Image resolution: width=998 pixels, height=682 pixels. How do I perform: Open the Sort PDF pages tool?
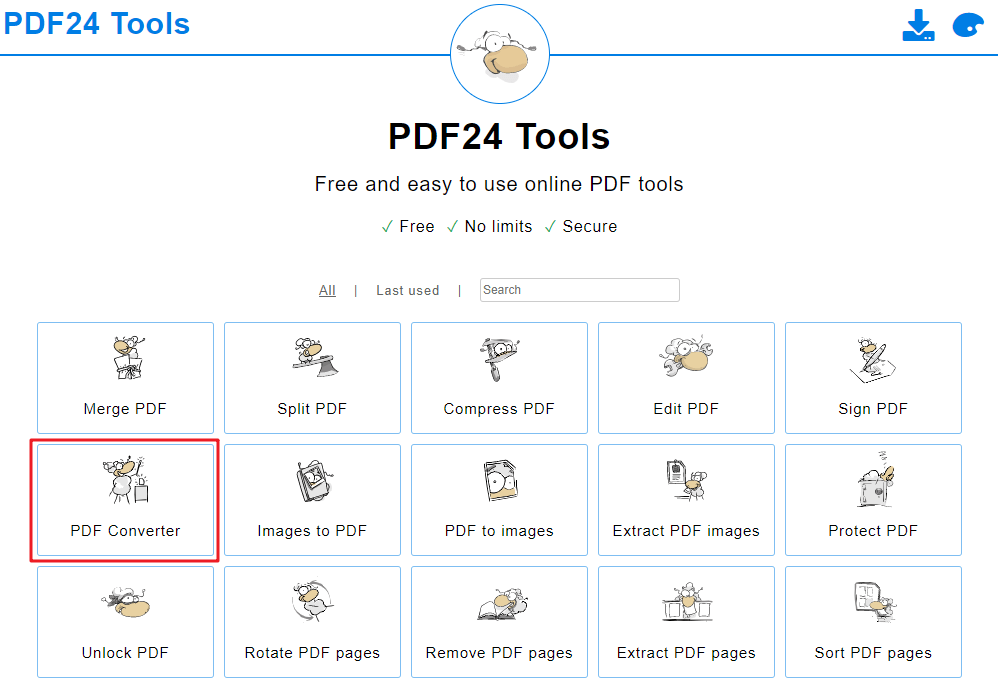873,622
